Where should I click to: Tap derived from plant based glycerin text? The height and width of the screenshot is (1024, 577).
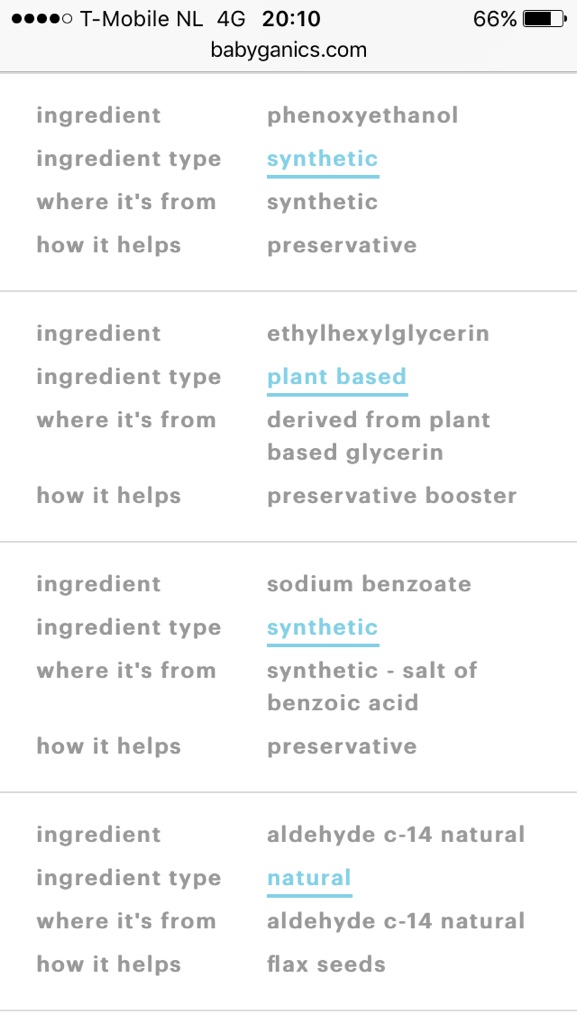point(379,436)
